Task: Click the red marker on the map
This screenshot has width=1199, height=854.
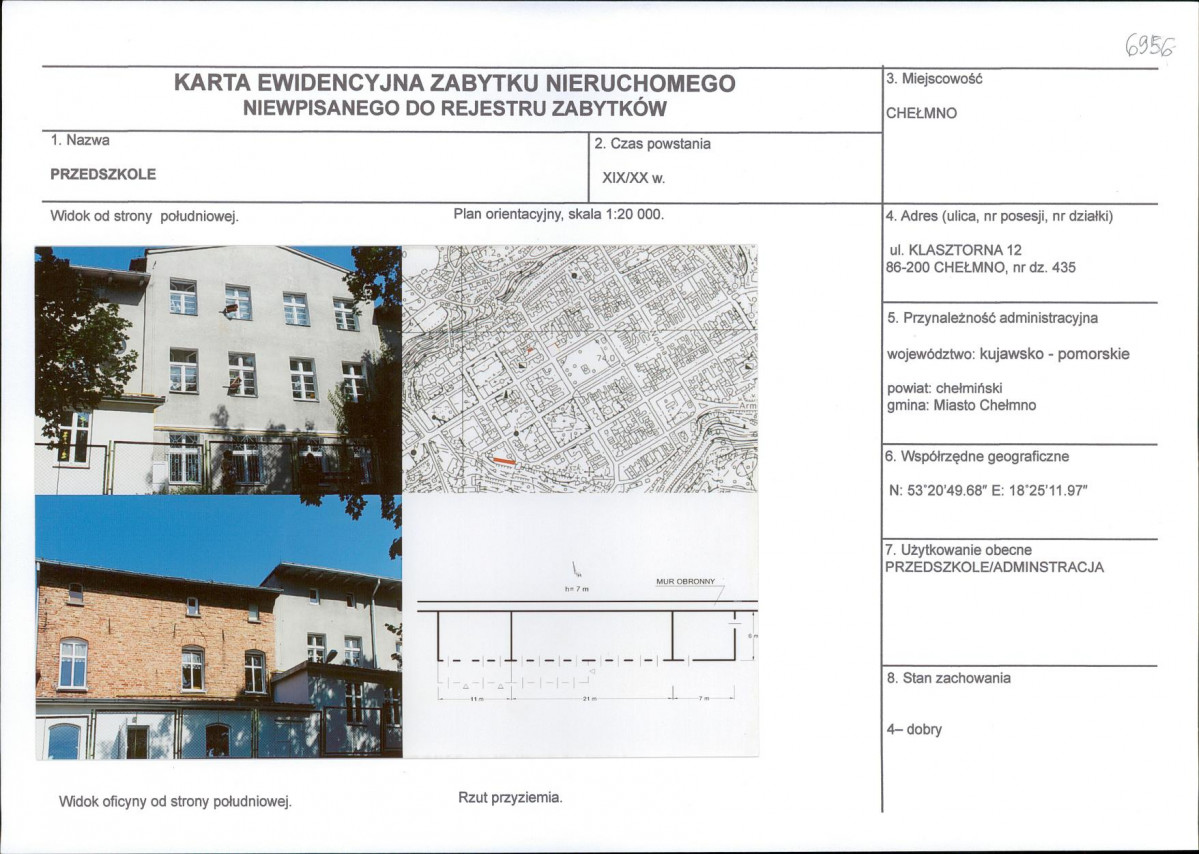Action: pos(505,461)
